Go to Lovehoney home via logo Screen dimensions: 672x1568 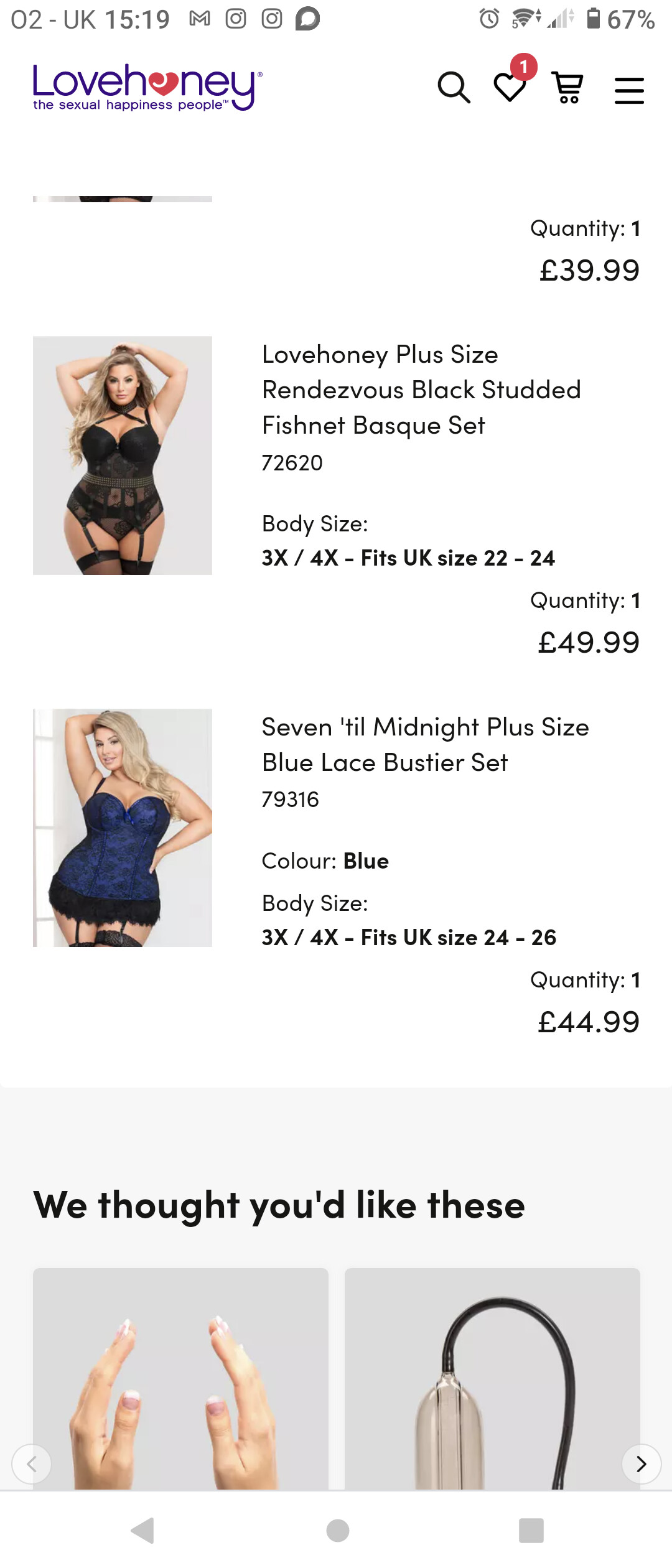[147, 87]
